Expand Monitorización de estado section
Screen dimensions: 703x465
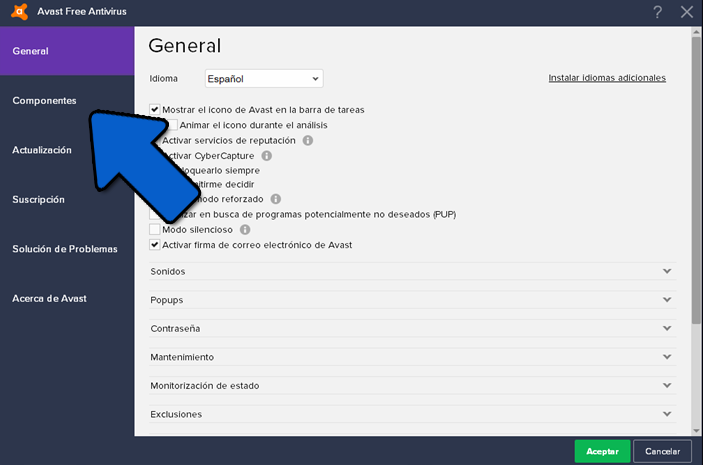tap(412, 386)
